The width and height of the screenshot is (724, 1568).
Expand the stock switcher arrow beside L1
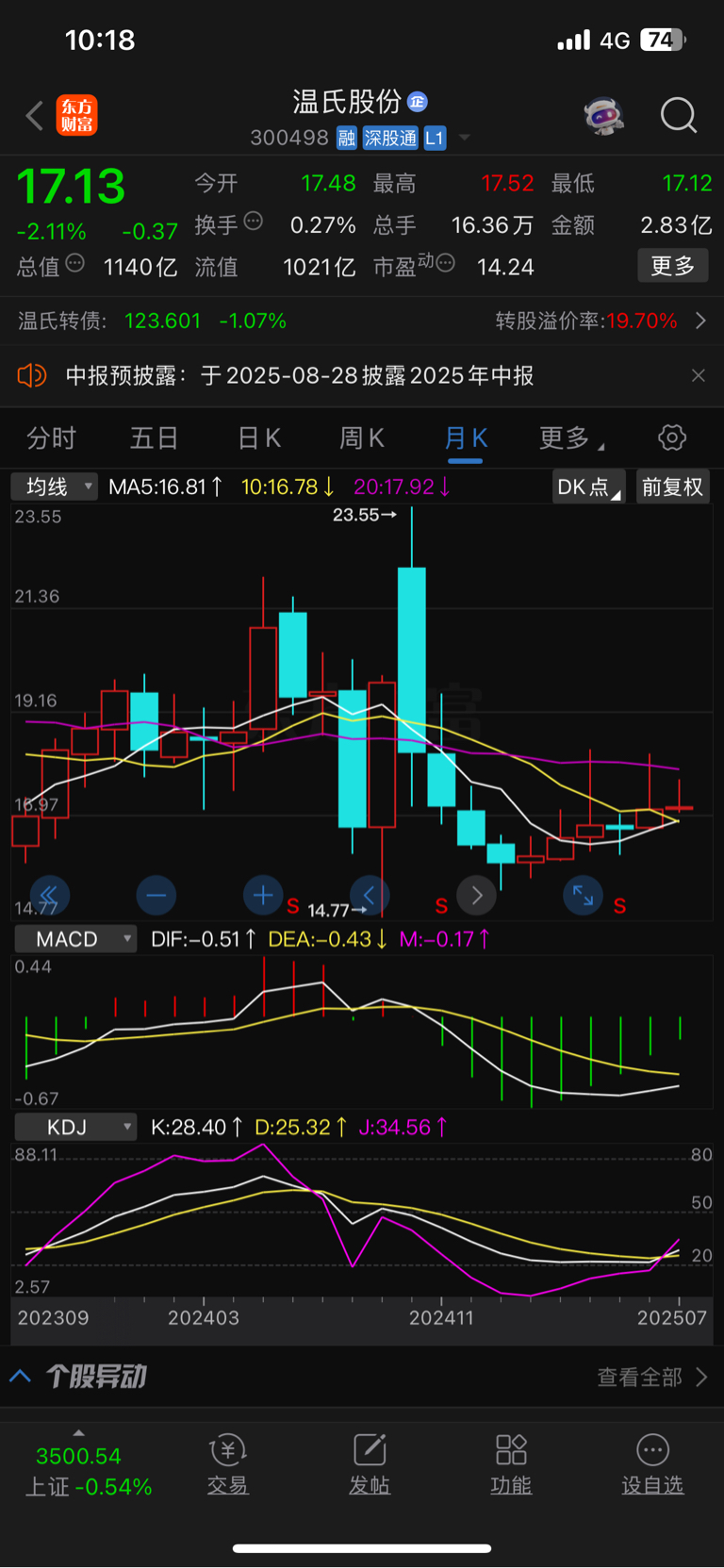pyautogui.click(x=464, y=139)
